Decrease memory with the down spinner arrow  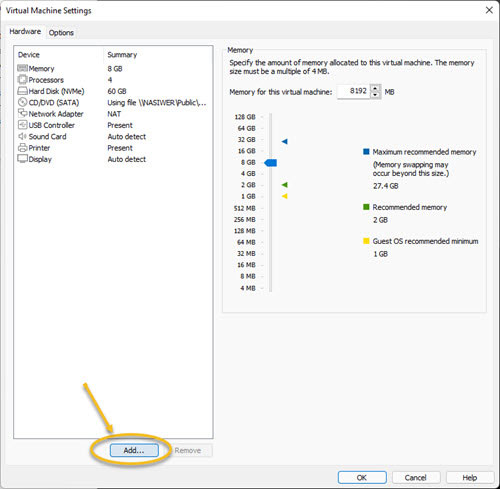[376, 95]
